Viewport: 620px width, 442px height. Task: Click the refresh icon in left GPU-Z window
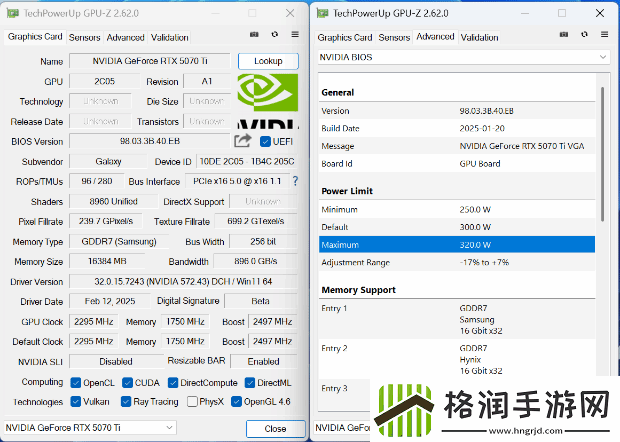(x=274, y=34)
